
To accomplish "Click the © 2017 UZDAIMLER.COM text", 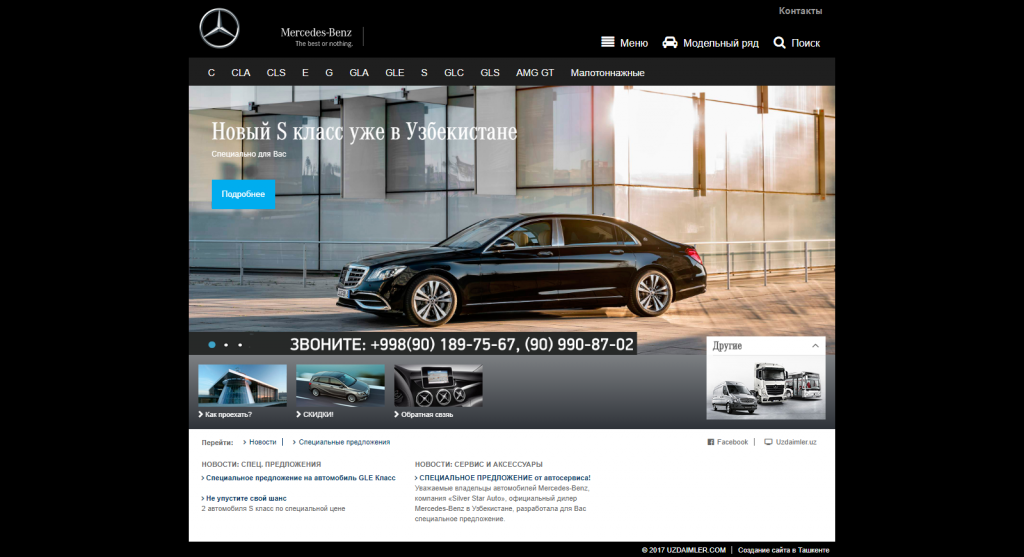I will [684, 550].
